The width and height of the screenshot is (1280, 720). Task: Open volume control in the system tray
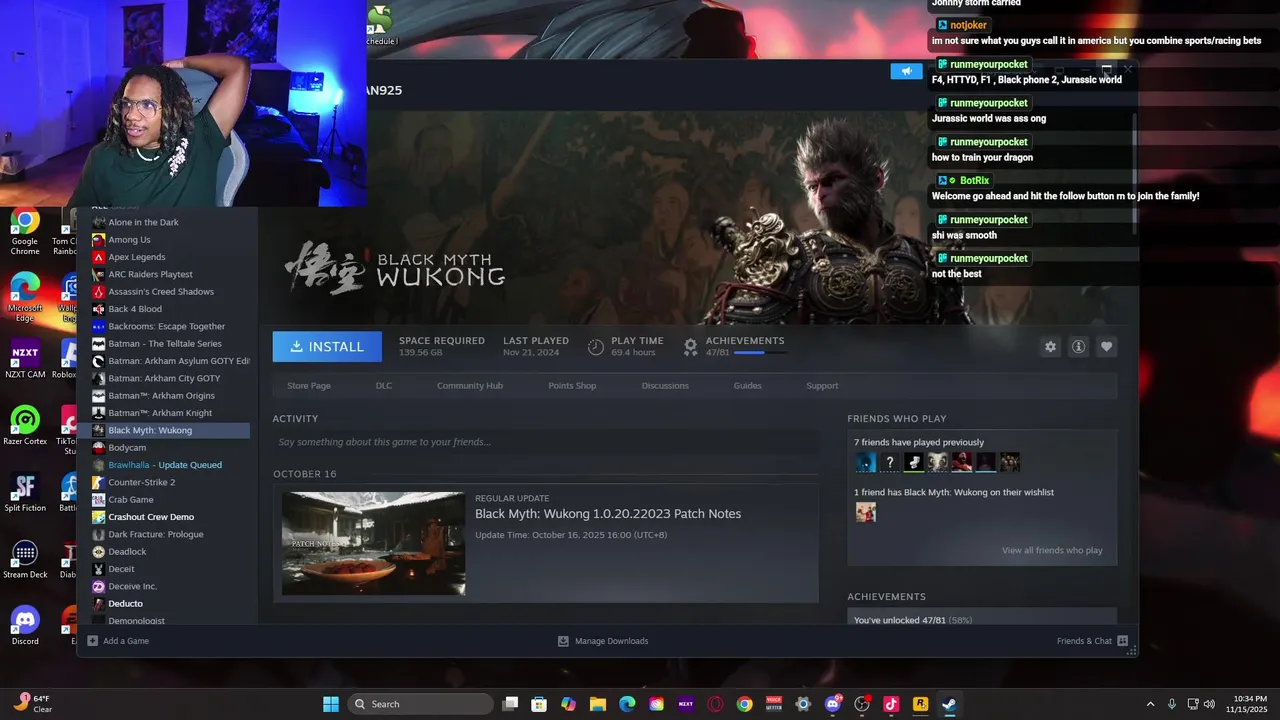tap(1209, 704)
